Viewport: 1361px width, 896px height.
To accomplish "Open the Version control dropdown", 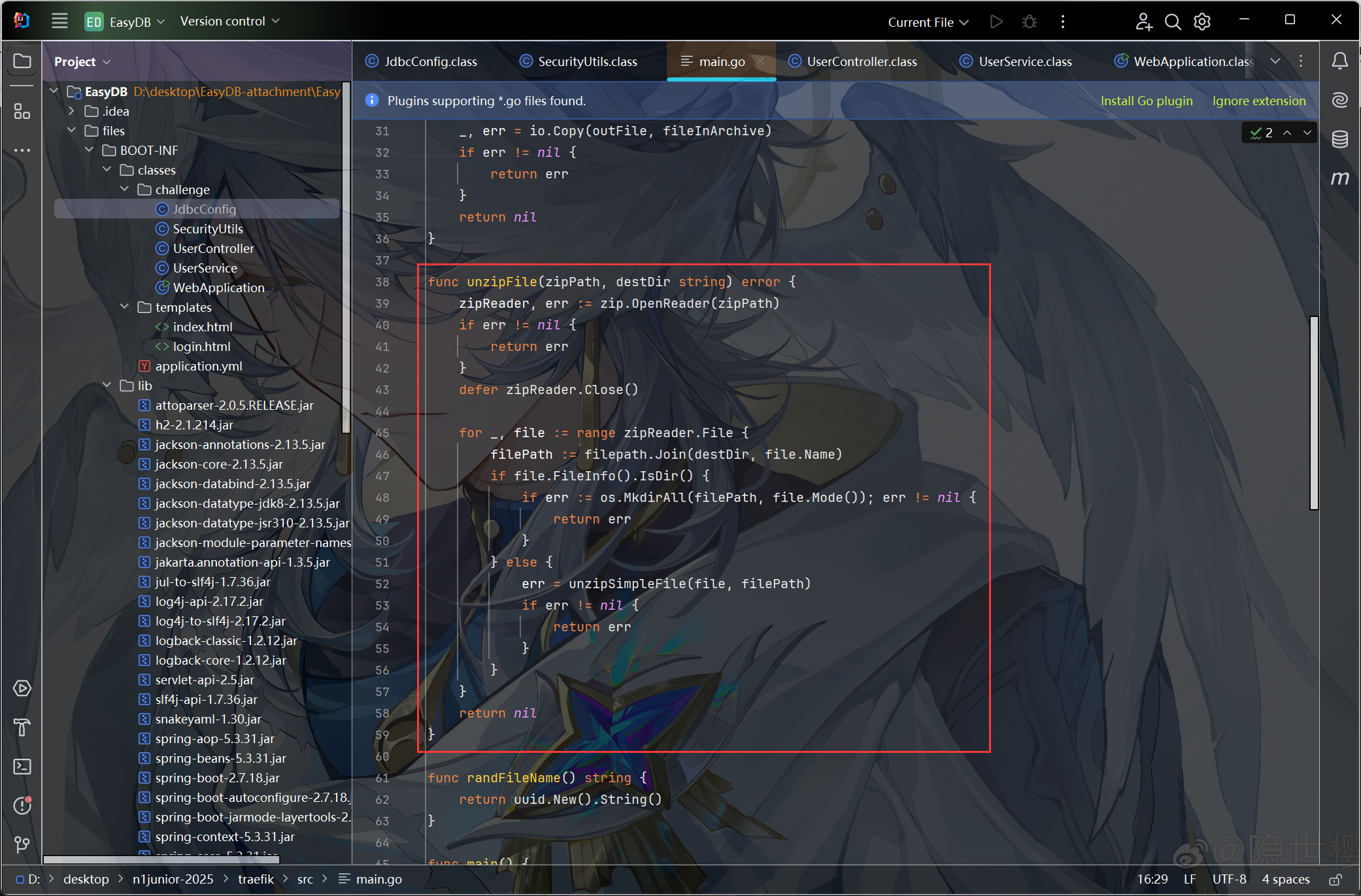I will pyautogui.click(x=229, y=21).
